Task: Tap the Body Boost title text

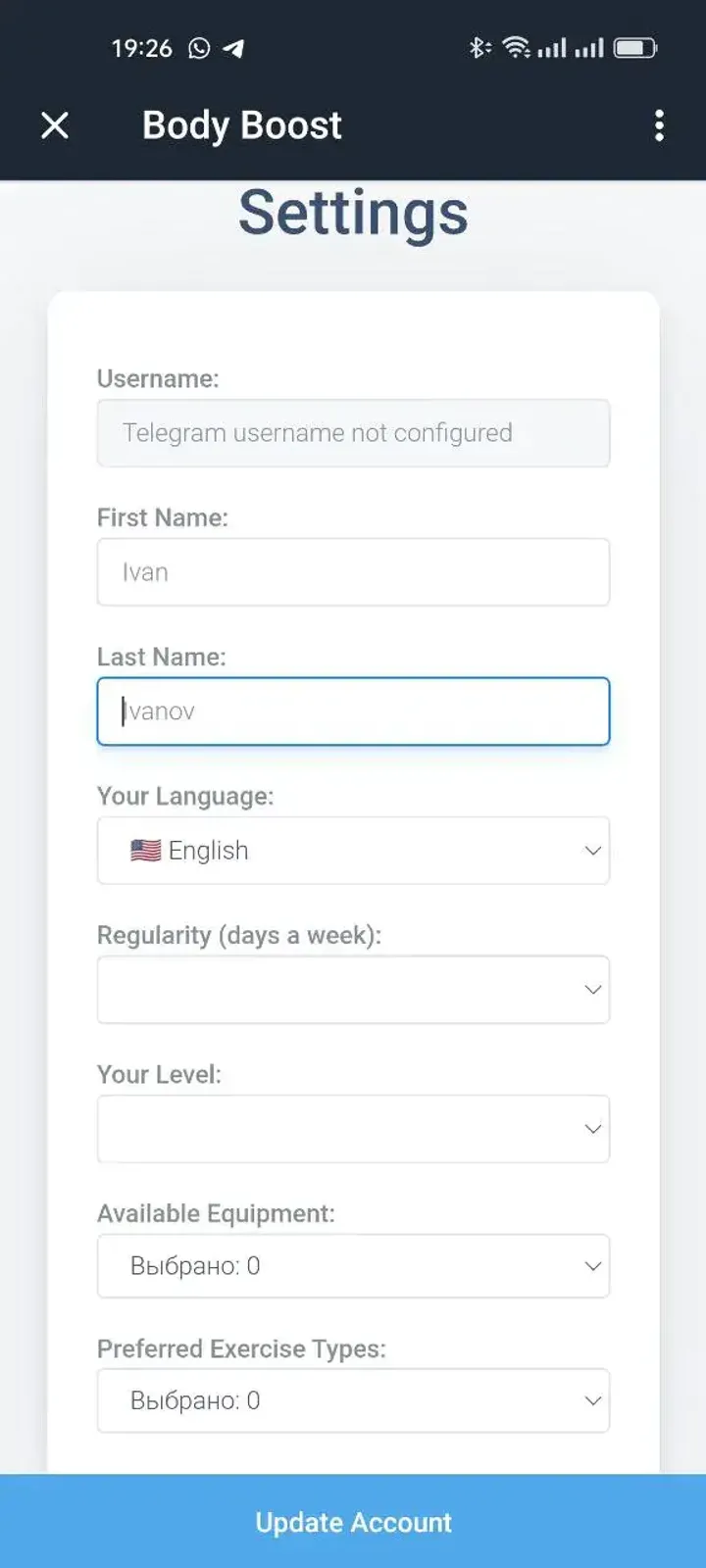Action: (241, 125)
